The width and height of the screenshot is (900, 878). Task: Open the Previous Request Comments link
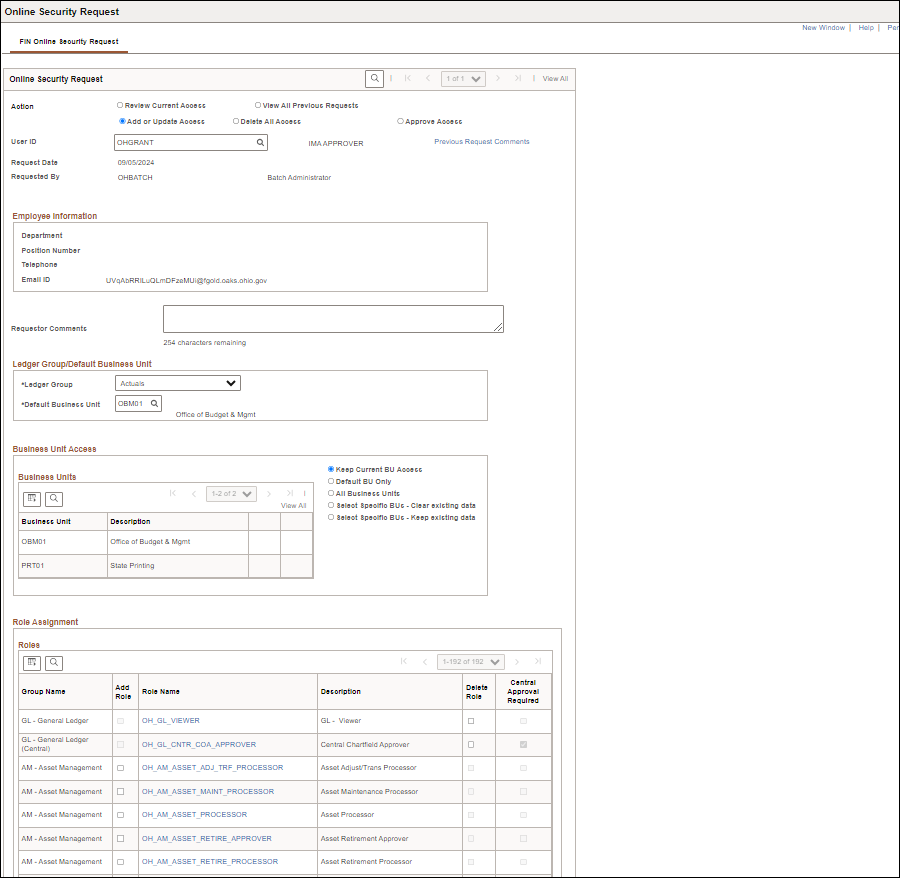click(481, 142)
